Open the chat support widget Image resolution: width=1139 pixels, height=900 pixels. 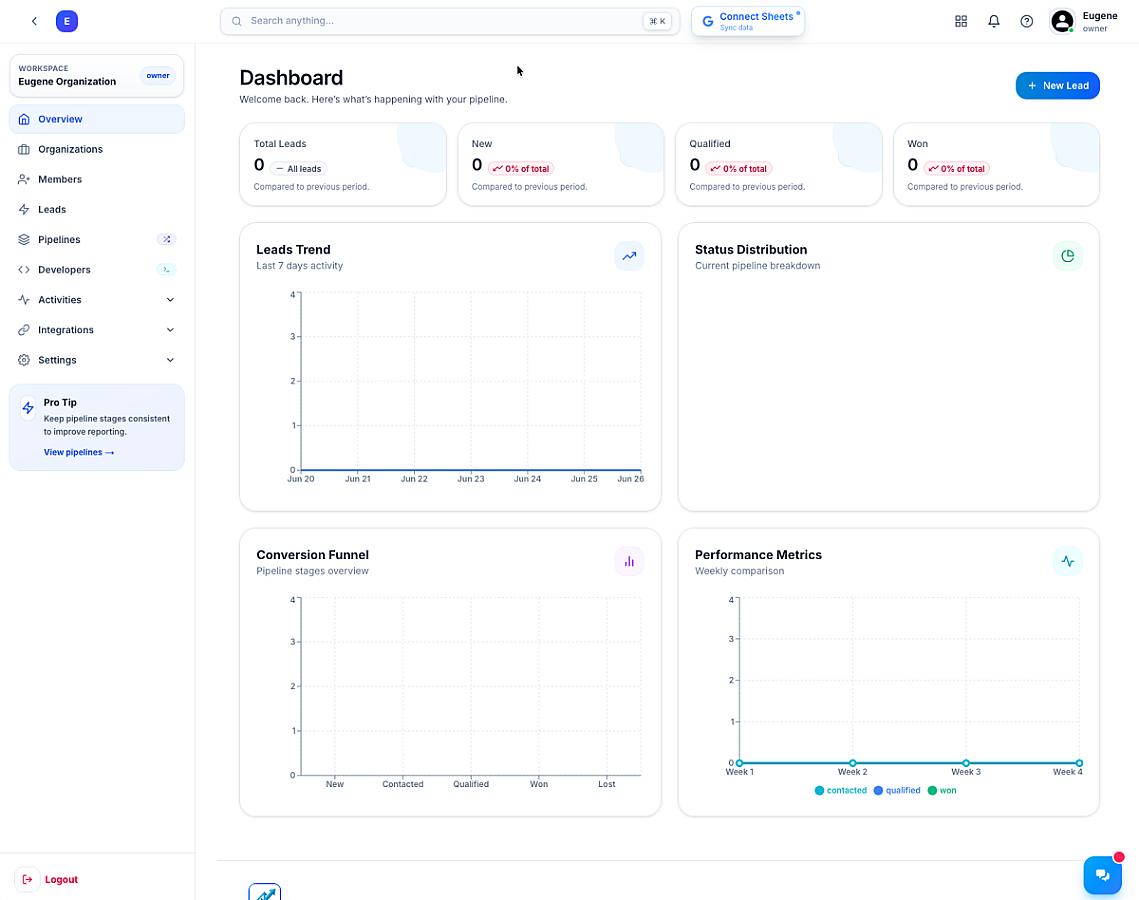1103,875
